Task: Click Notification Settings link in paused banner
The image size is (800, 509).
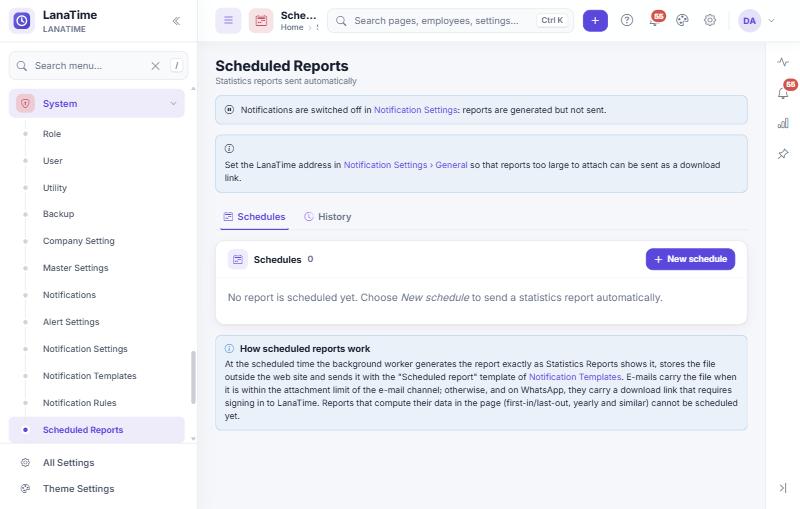Action: pos(415,110)
